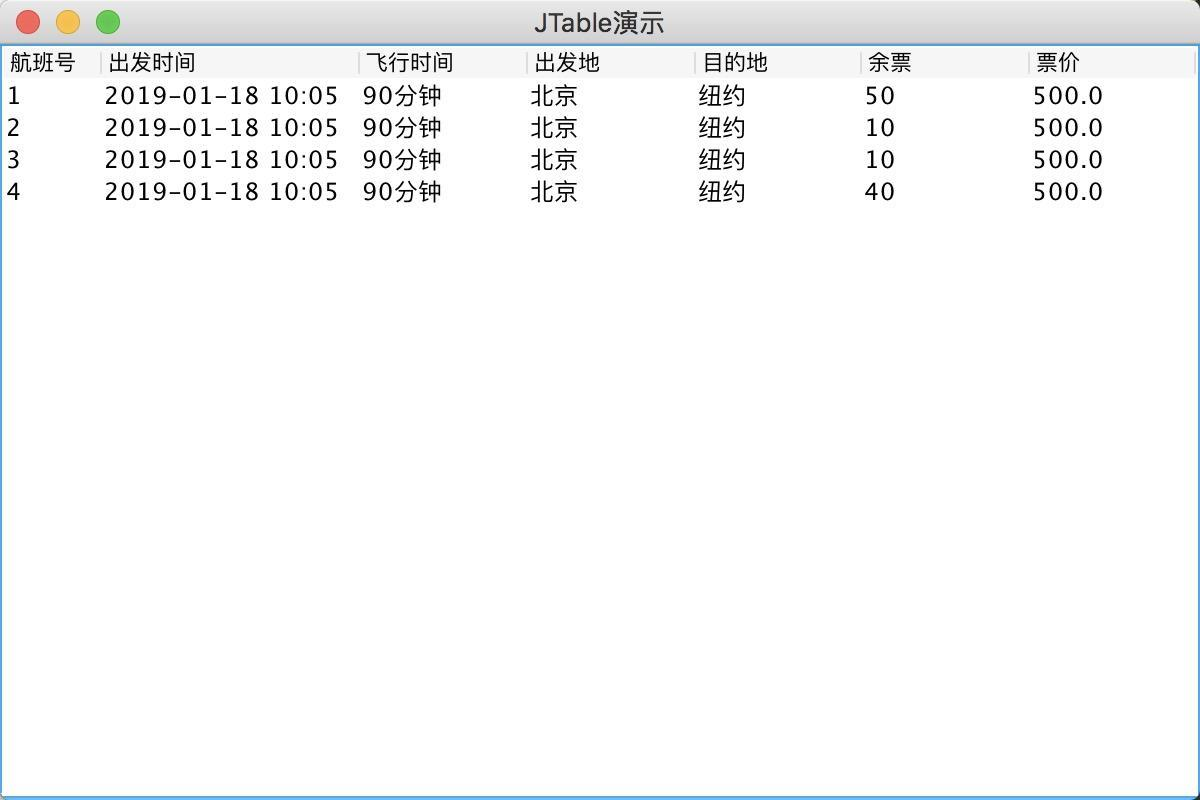The image size is (1200, 800).
Task: Select flight row 3 in the table
Action: (x=300, y=160)
